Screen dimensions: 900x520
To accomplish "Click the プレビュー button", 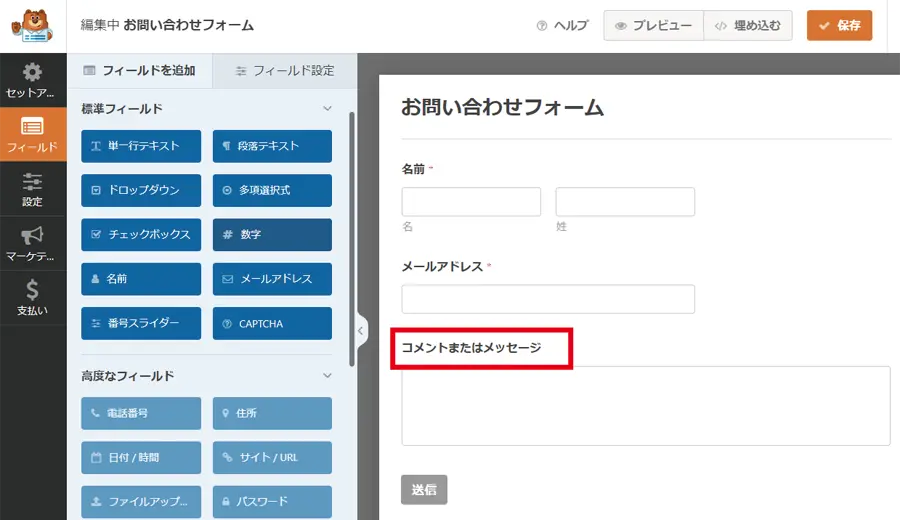I will (x=654, y=25).
